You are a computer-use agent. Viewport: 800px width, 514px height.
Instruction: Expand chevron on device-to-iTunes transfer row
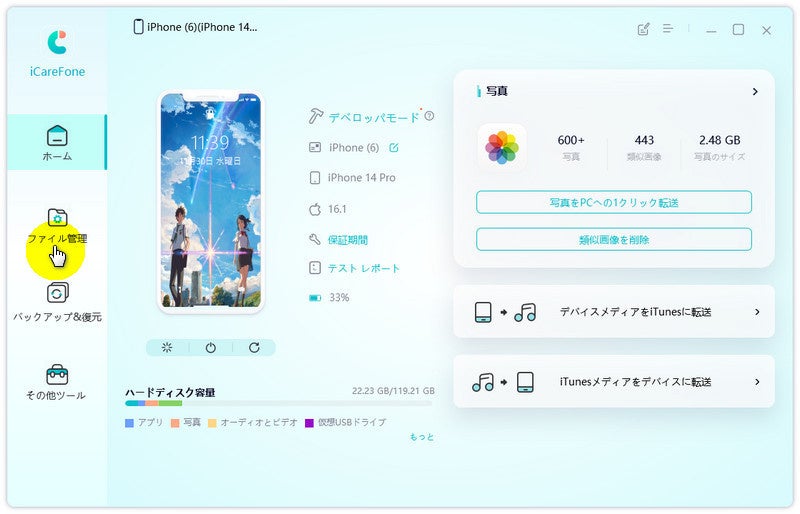pos(757,312)
